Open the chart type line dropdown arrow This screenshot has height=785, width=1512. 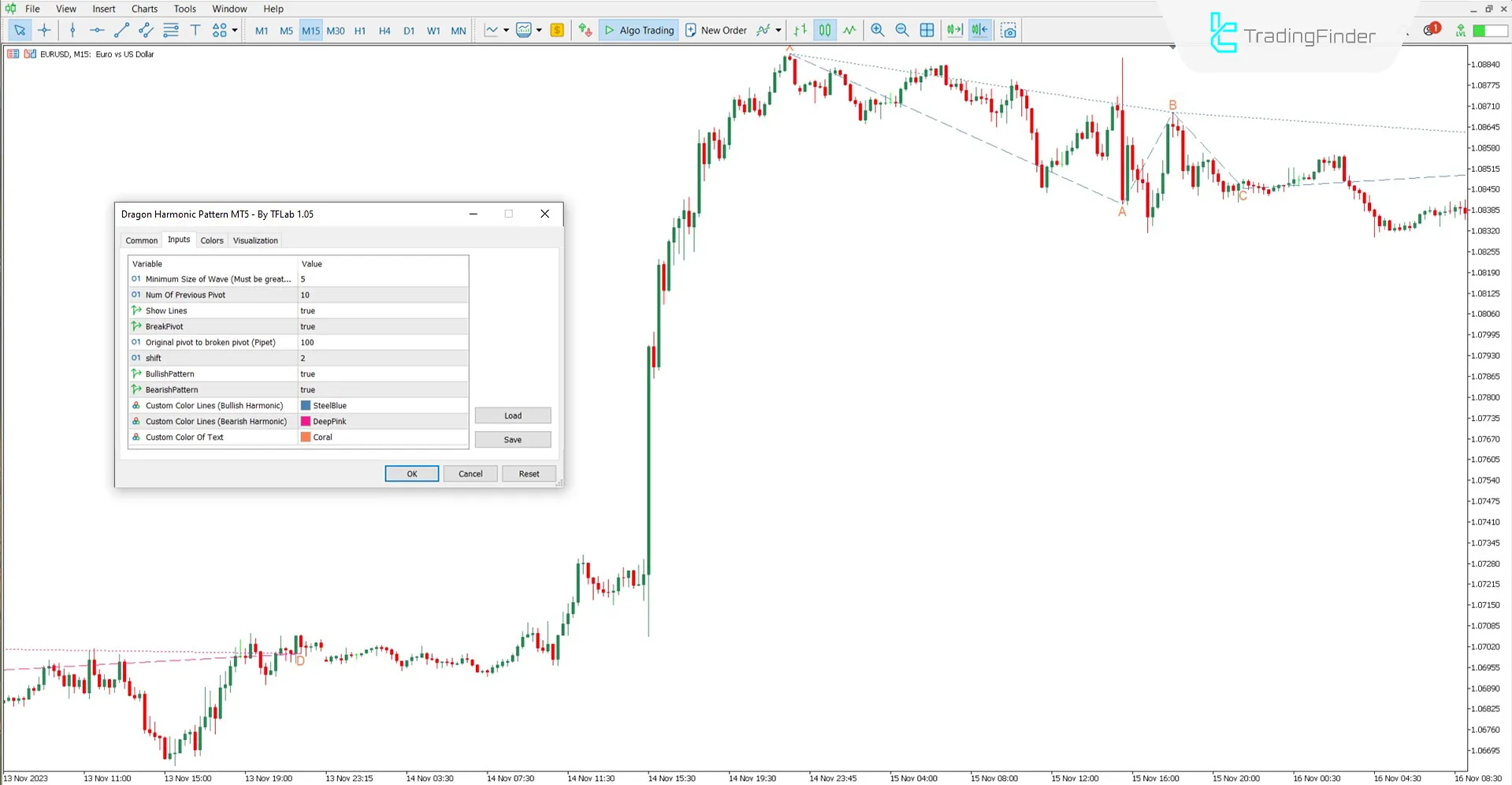coord(506,31)
